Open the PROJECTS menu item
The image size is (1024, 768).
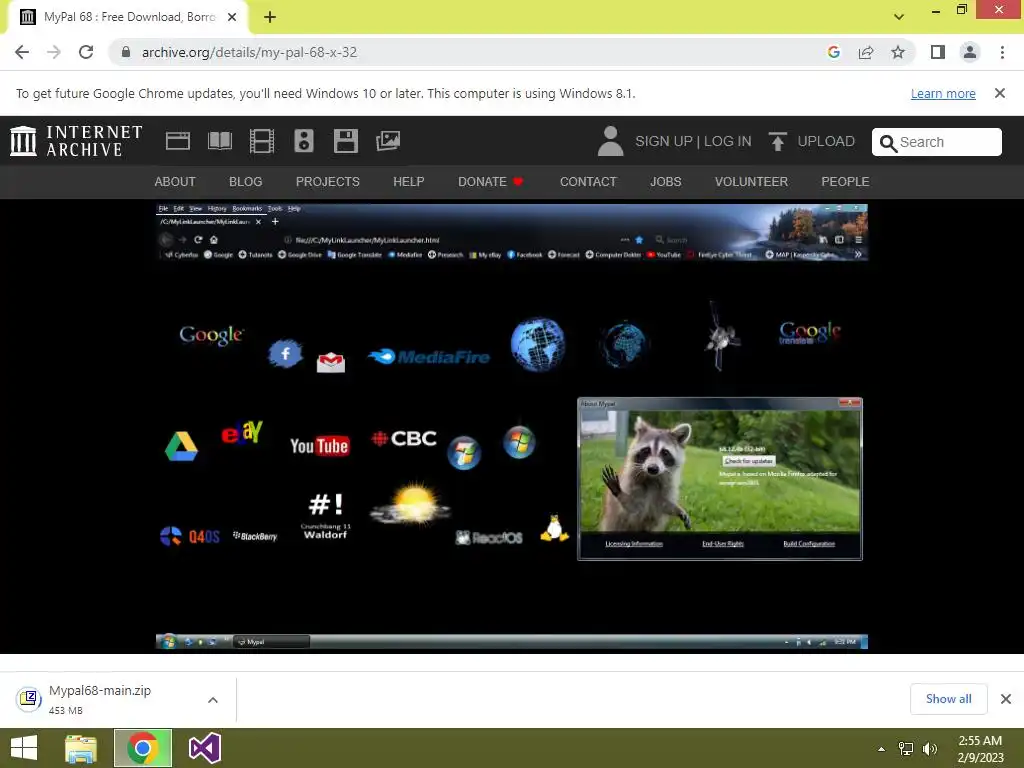pyautogui.click(x=328, y=182)
